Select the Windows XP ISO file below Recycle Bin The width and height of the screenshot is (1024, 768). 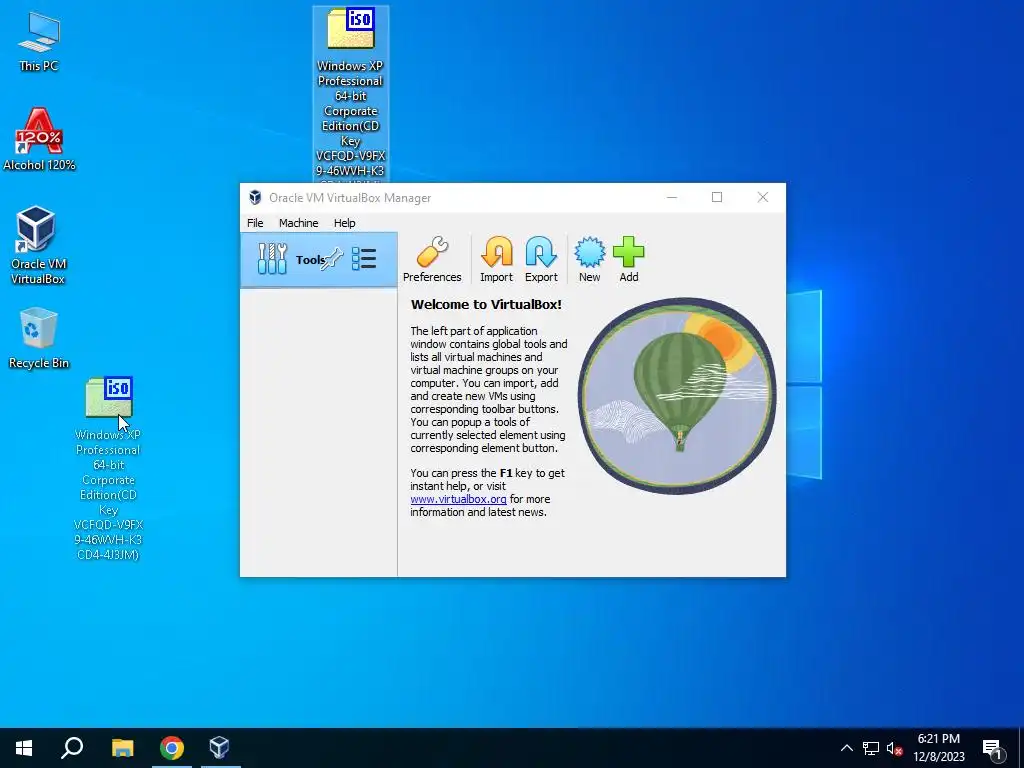click(x=108, y=469)
